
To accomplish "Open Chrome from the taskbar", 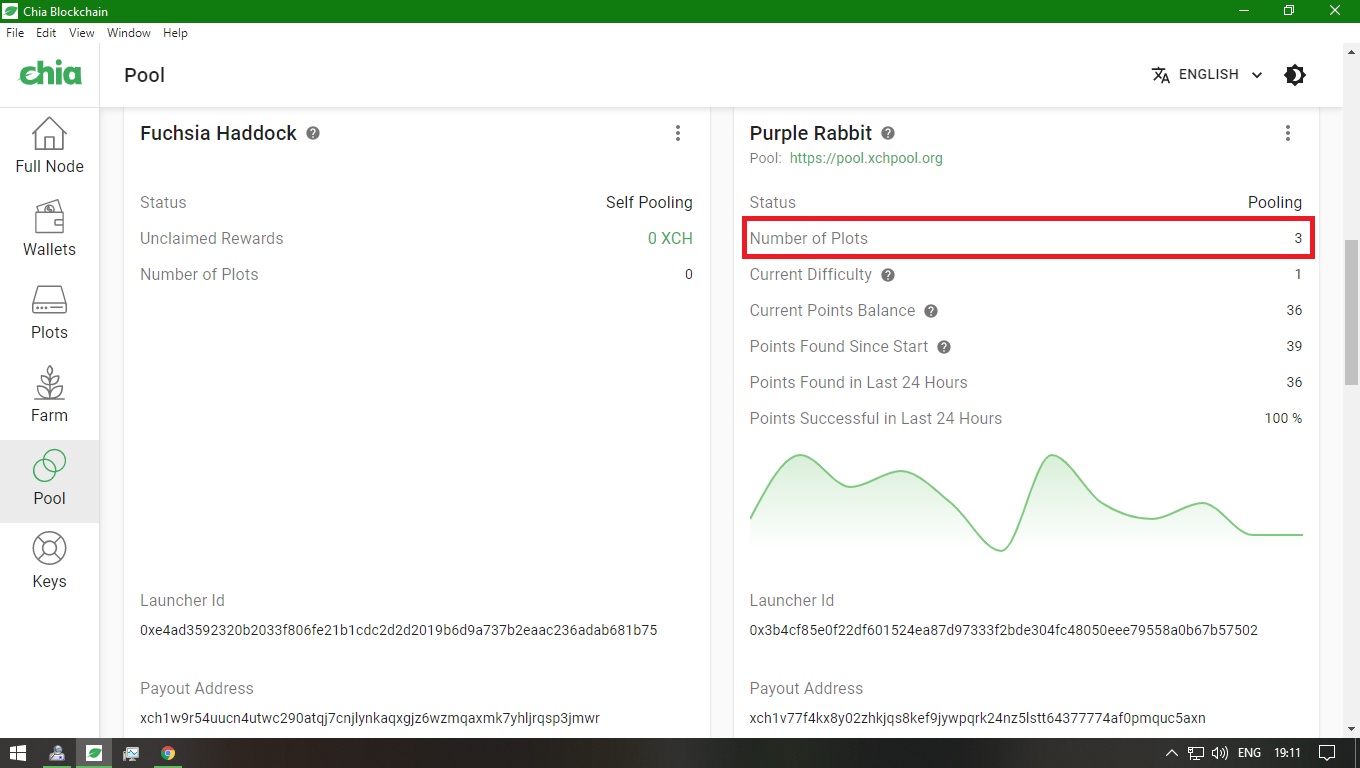I will click(x=168, y=753).
